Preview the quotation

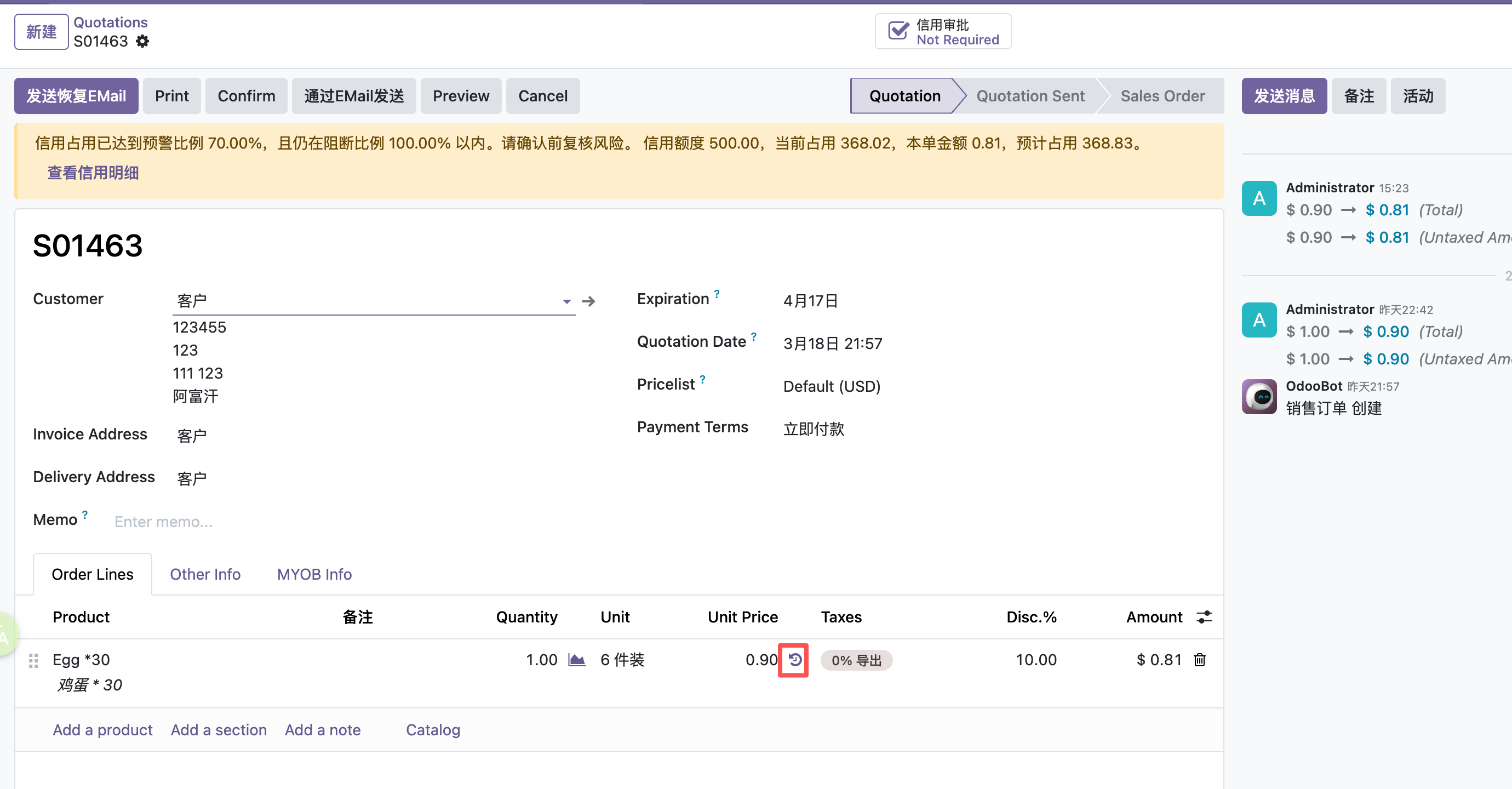pyautogui.click(x=461, y=96)
